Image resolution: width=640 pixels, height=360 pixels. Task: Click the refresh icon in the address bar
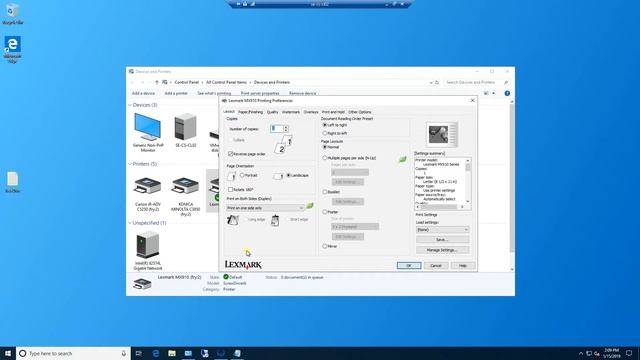(x=437, y=82)
